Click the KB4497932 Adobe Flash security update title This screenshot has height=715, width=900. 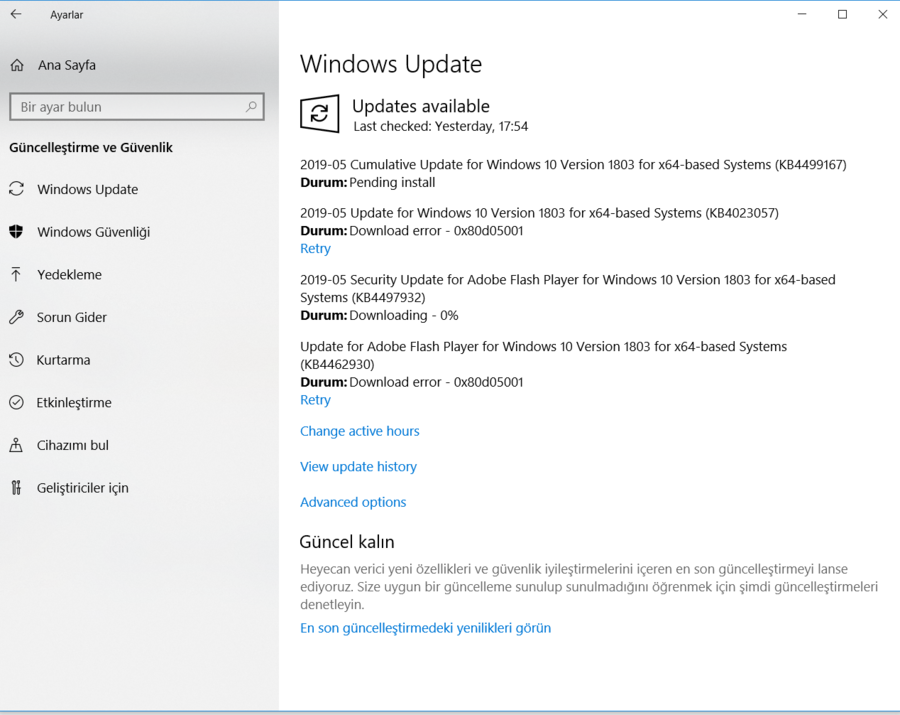(568, 289)
